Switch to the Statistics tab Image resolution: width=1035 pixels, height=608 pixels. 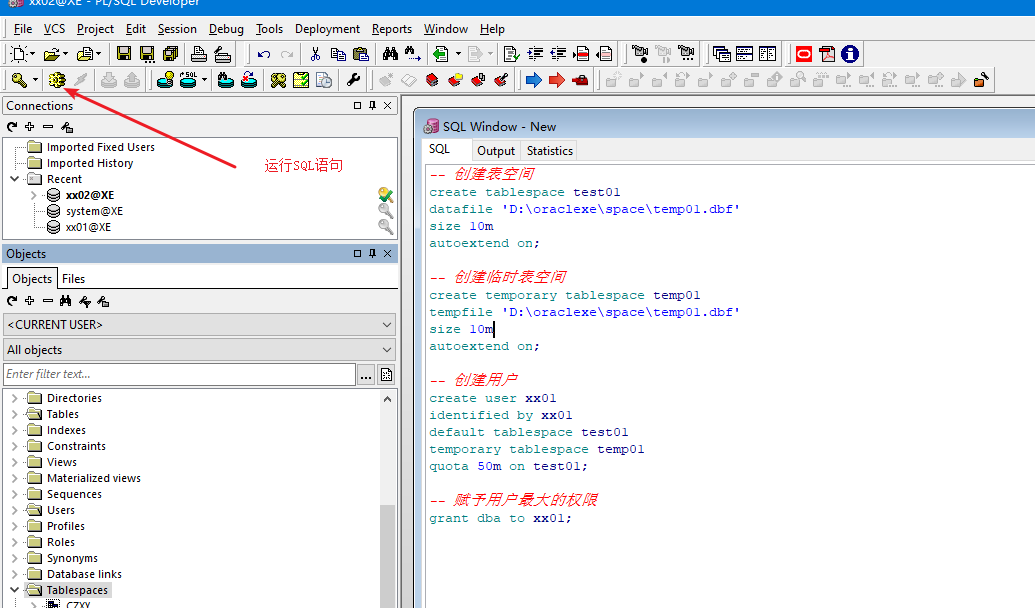click(549, 151)
